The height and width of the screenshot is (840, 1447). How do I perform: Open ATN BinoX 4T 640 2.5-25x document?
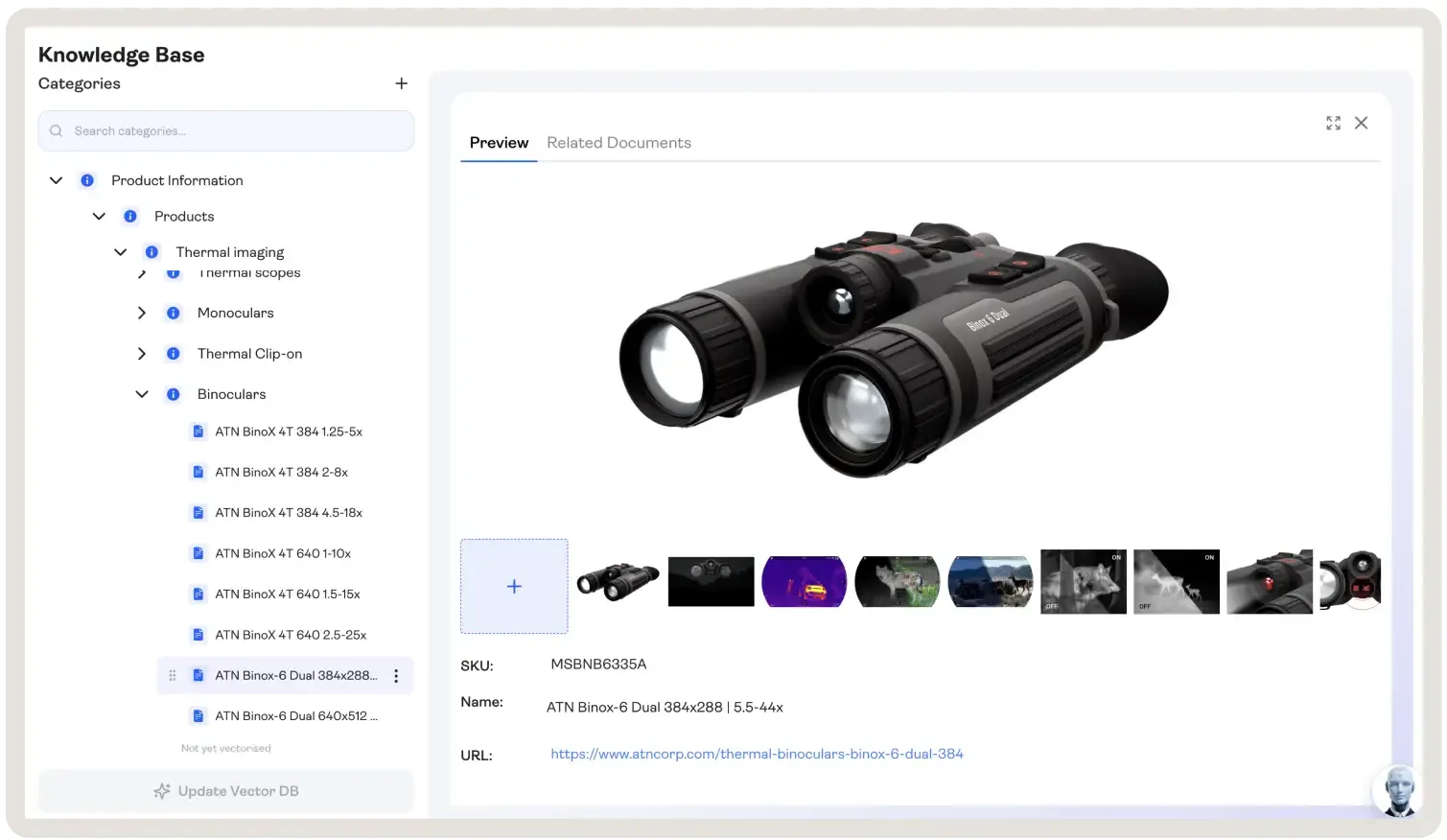click(x=291, y=635)
